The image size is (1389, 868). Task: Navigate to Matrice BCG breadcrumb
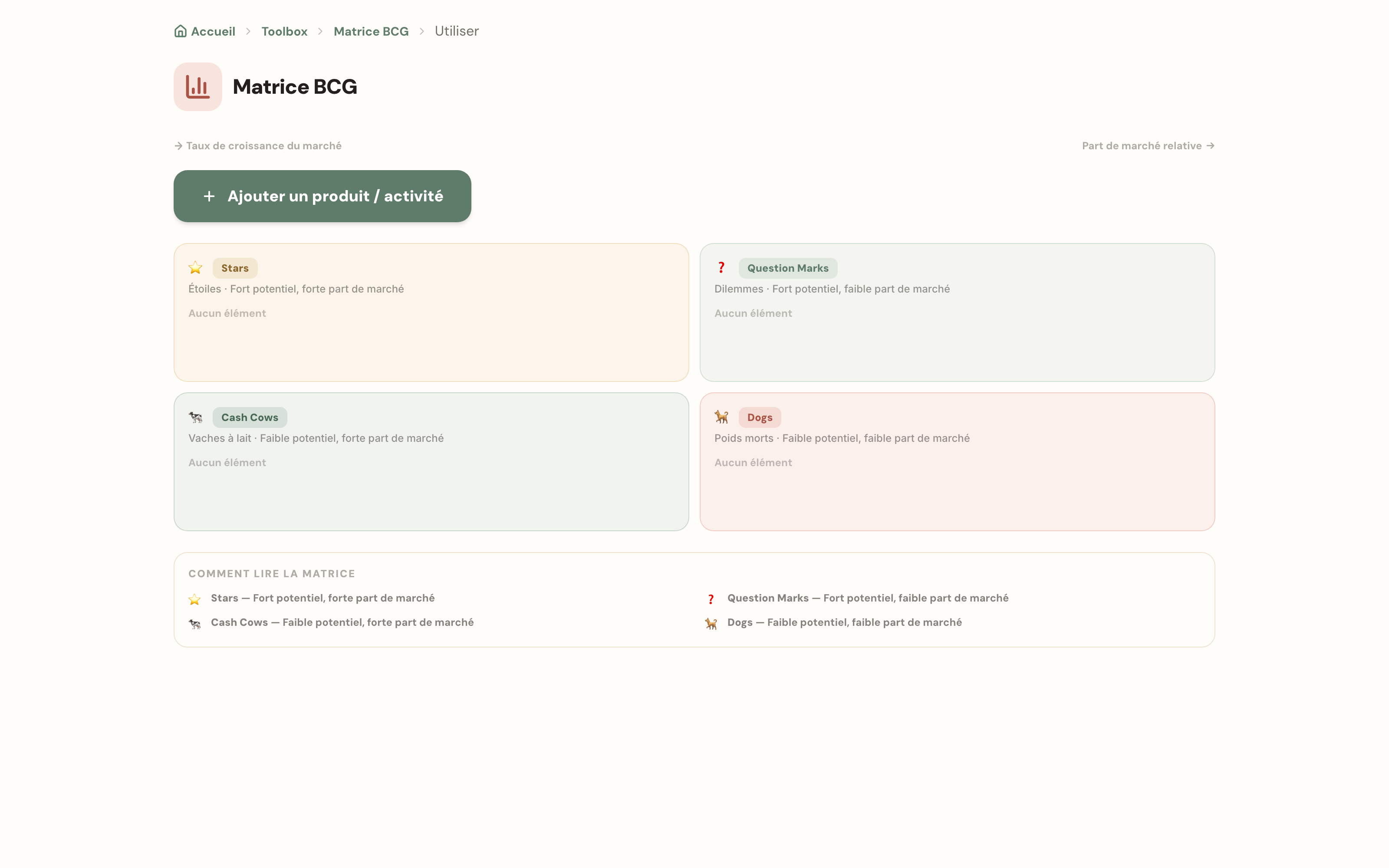(x=371, y=31)
